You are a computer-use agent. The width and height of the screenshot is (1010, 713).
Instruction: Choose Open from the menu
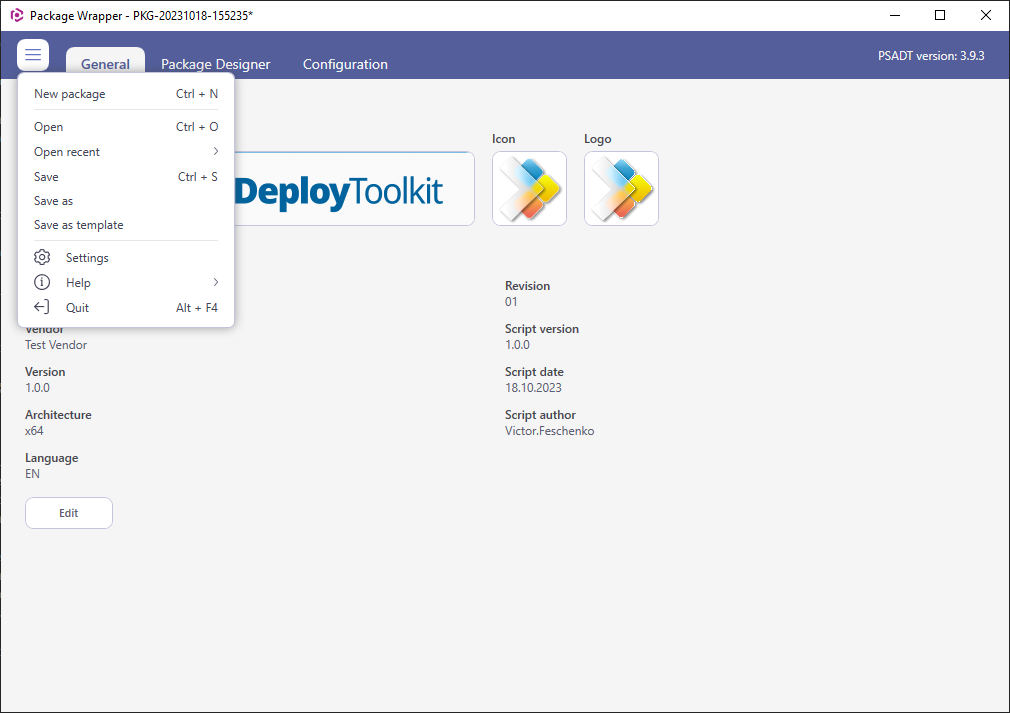pos(126,127)
